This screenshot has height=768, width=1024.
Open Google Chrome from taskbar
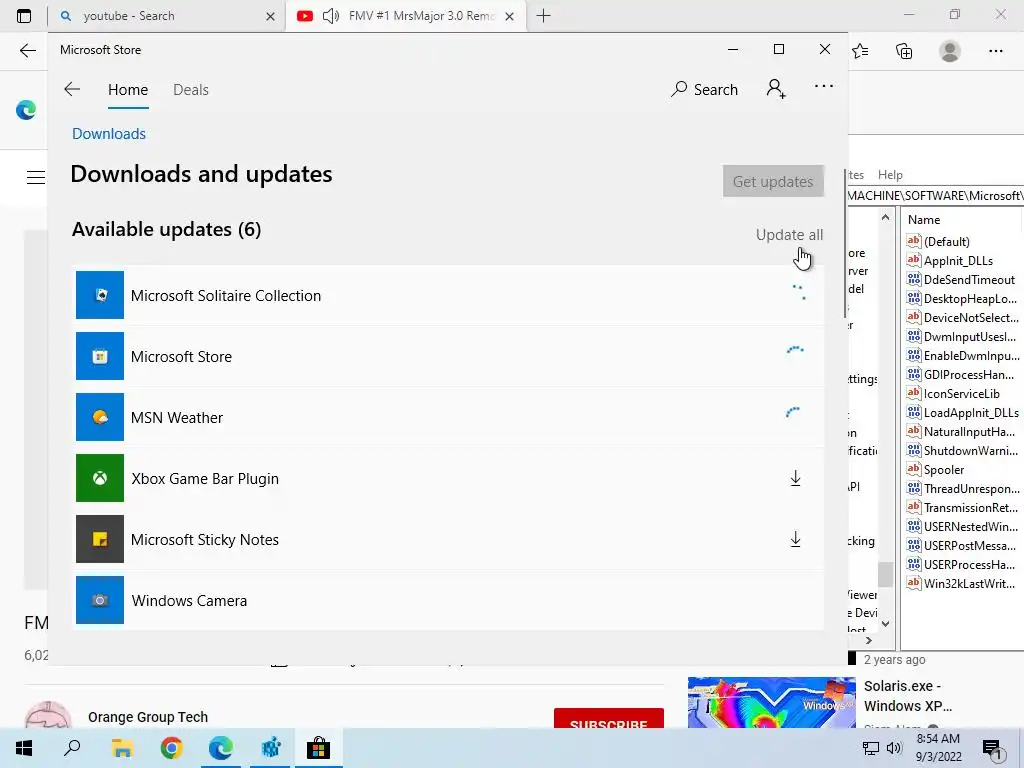pyautogui.click(x=171, y=748)
